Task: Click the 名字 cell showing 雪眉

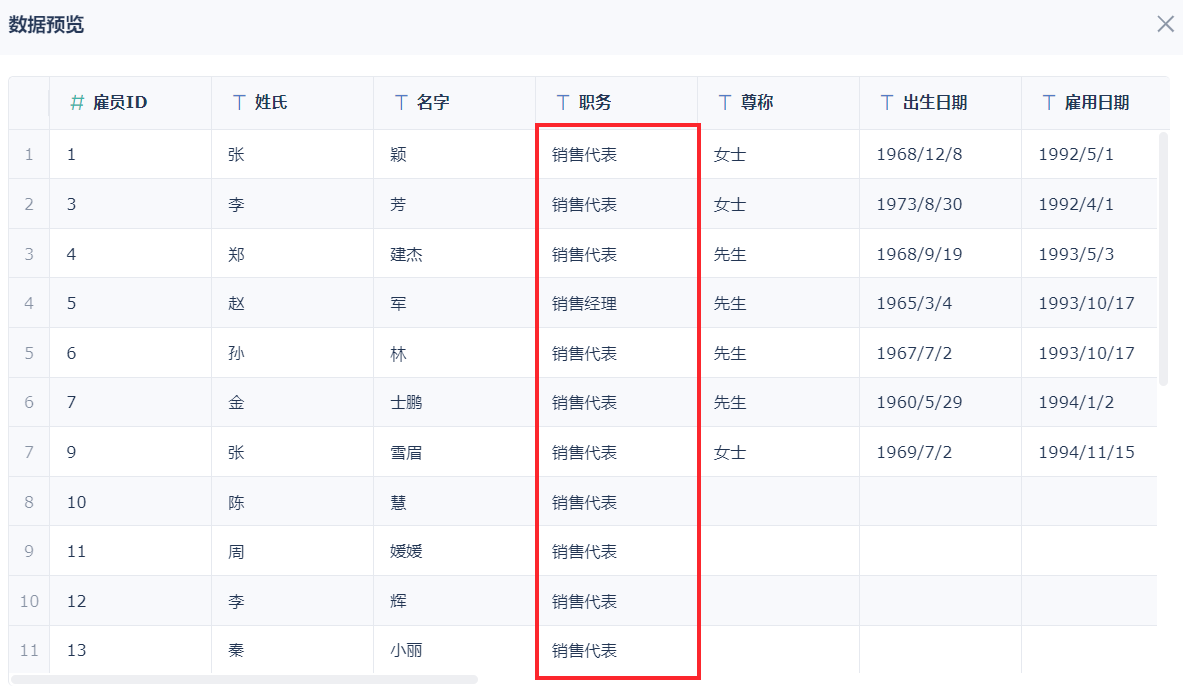Action: (x=406, y=452)
